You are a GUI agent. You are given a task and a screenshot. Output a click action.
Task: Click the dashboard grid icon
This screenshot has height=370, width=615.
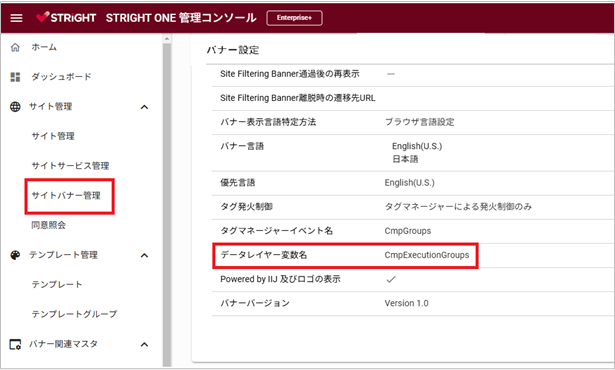(x=15, y=77)
